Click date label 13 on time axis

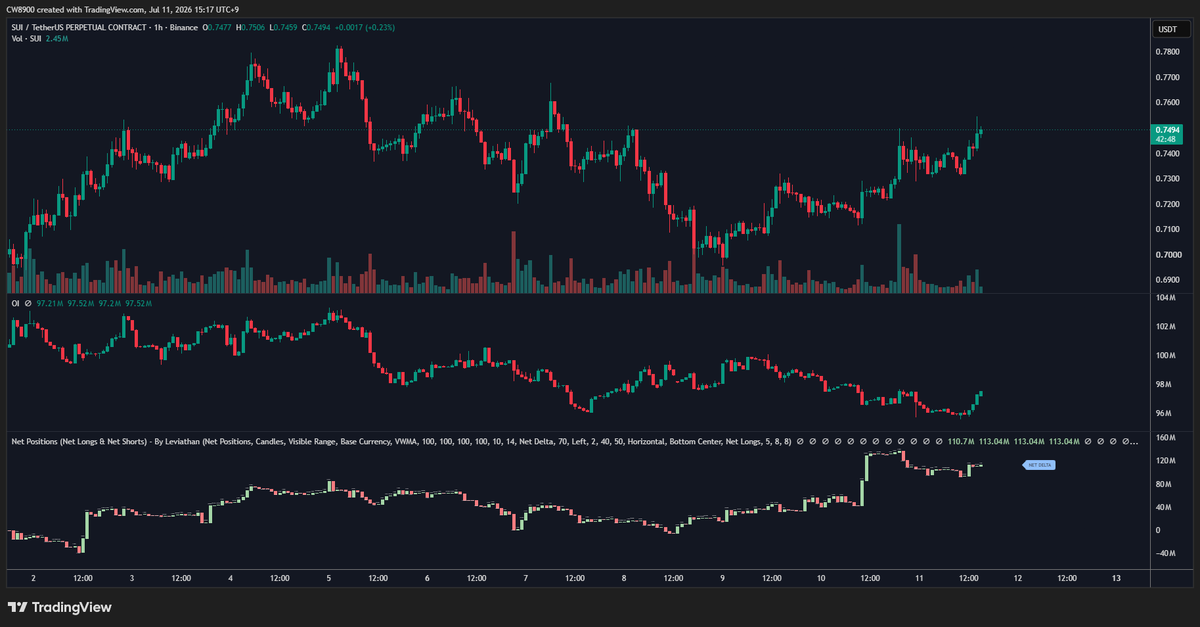pyautogui.click(x=1116, y=578)
